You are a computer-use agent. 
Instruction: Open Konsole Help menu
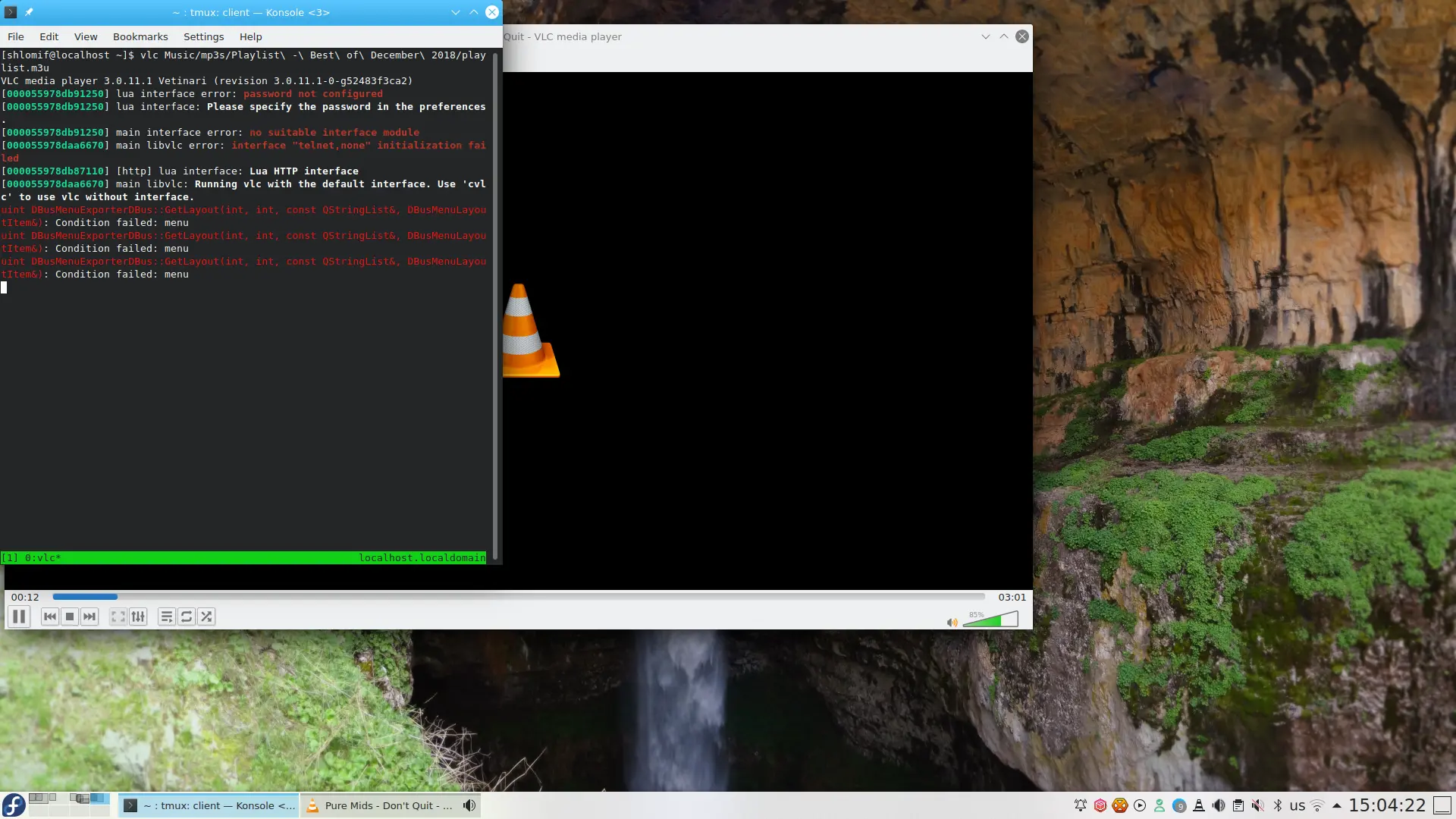pos(250,36)
